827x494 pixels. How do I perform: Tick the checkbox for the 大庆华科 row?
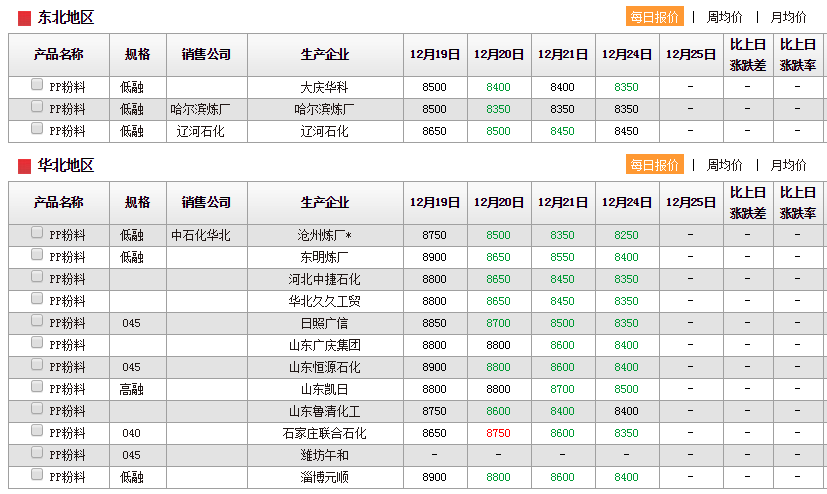(x=37, y=84)
